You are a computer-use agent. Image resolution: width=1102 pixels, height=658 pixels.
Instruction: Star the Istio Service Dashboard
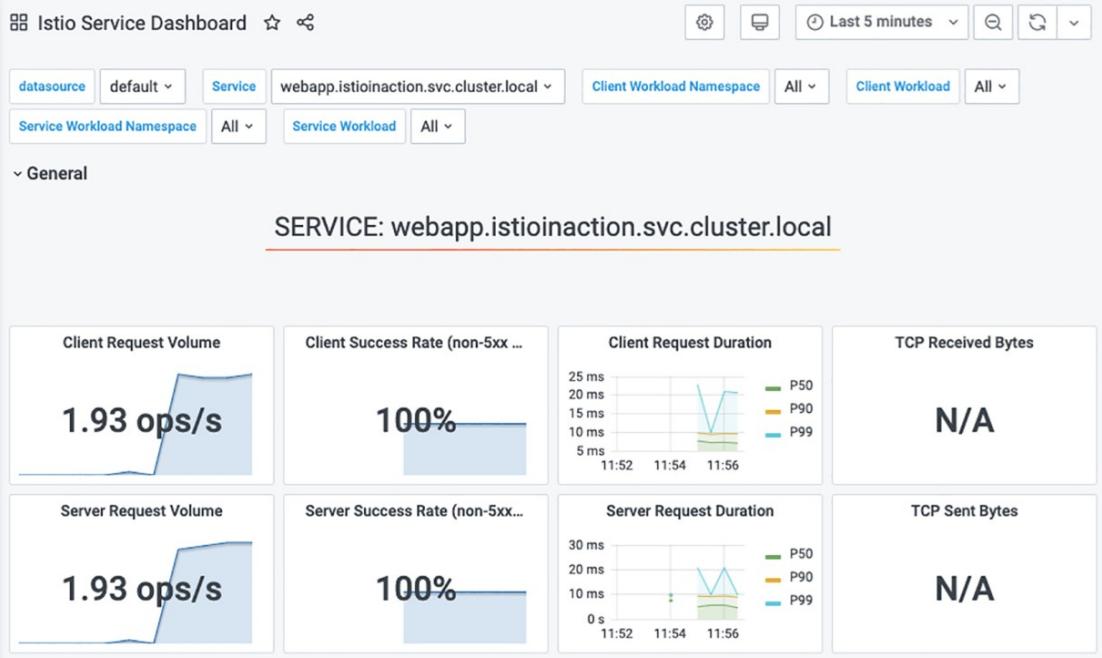(x=272, y=23)
